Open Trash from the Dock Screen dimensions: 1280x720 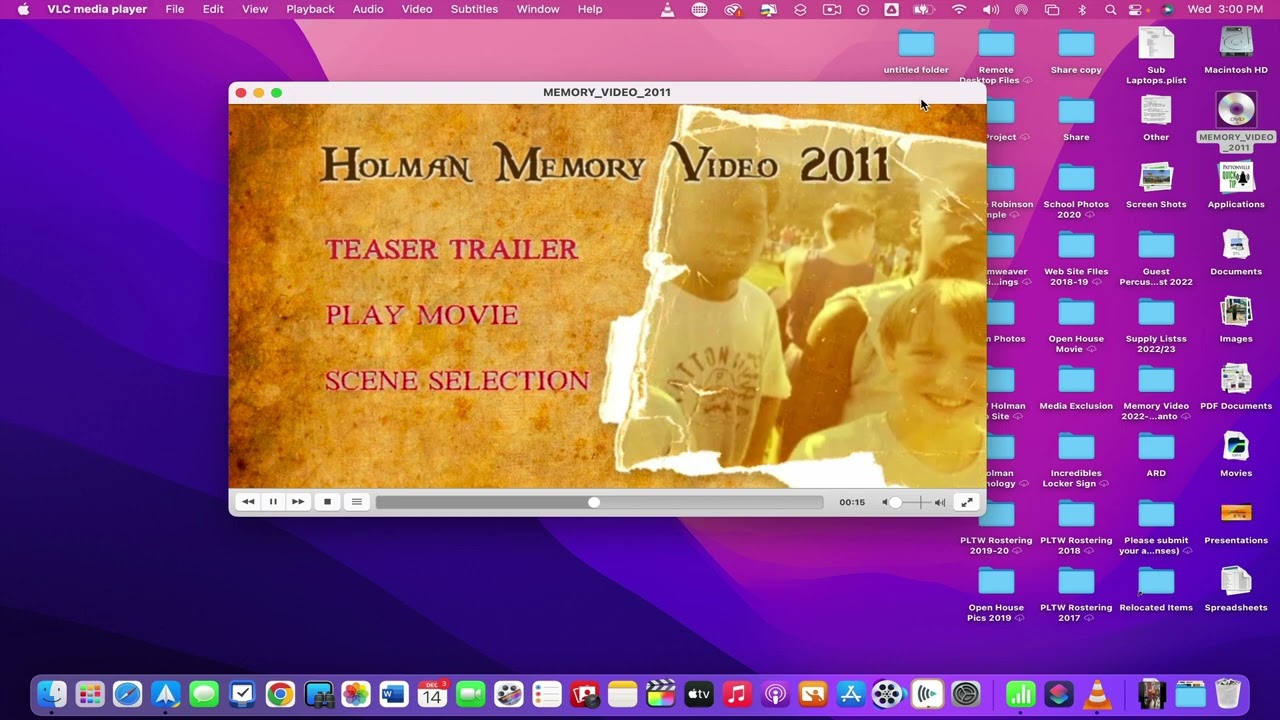click(x=1228, y=693)
